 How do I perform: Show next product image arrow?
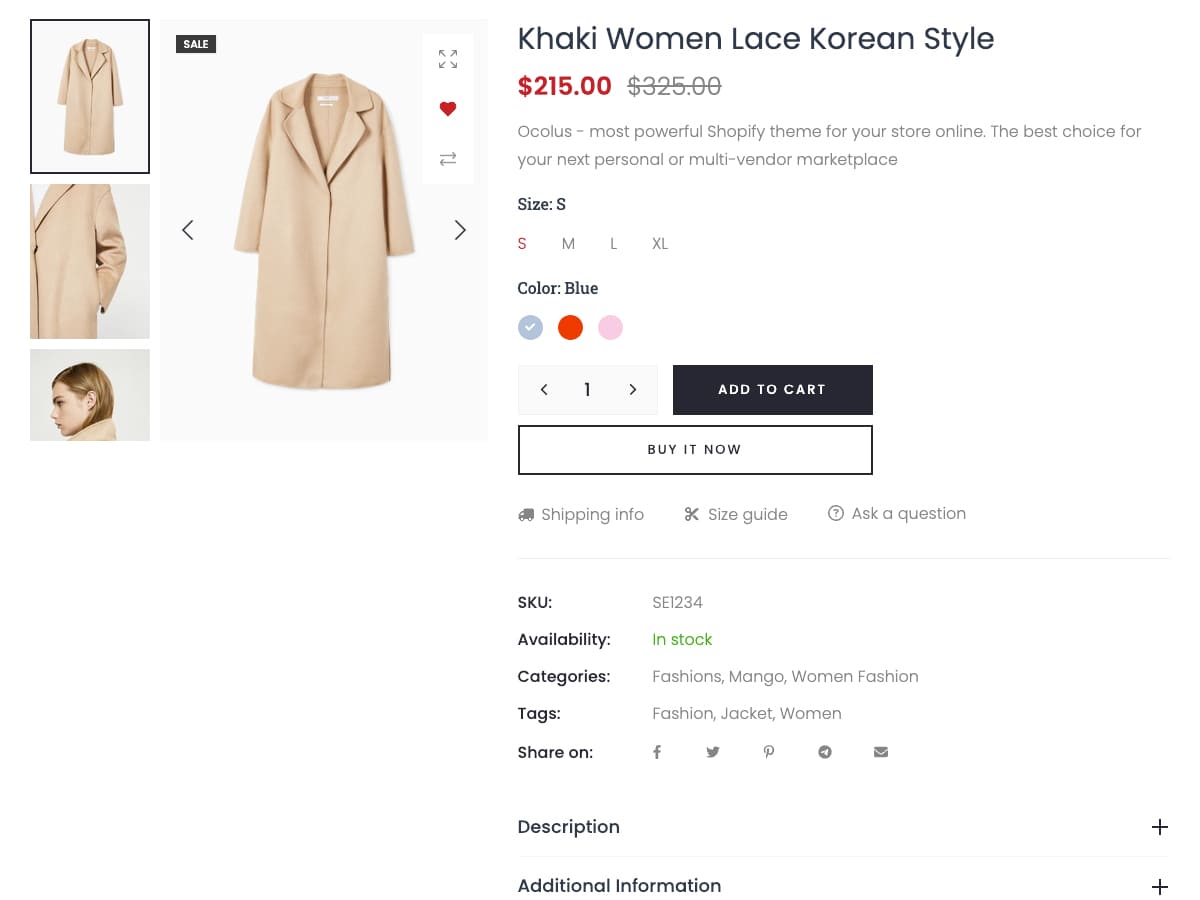pyautogui.click(x=460, y=230)
